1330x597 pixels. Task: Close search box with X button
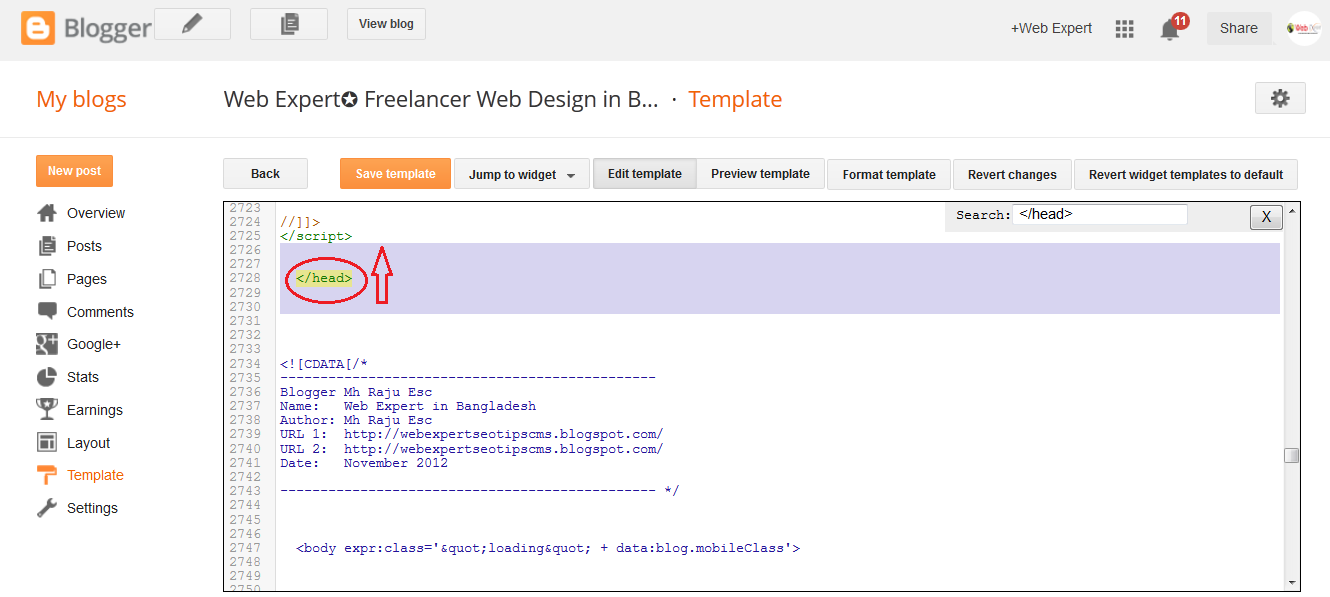[1266, 217]
